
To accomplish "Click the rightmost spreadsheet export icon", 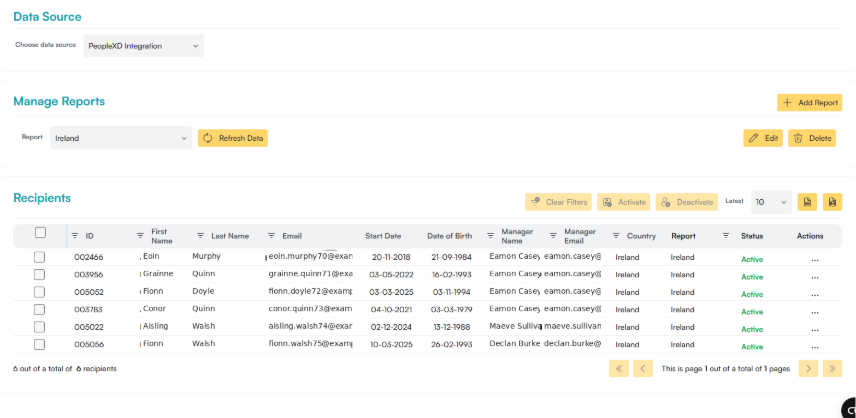I will click(x=833, y=202).
